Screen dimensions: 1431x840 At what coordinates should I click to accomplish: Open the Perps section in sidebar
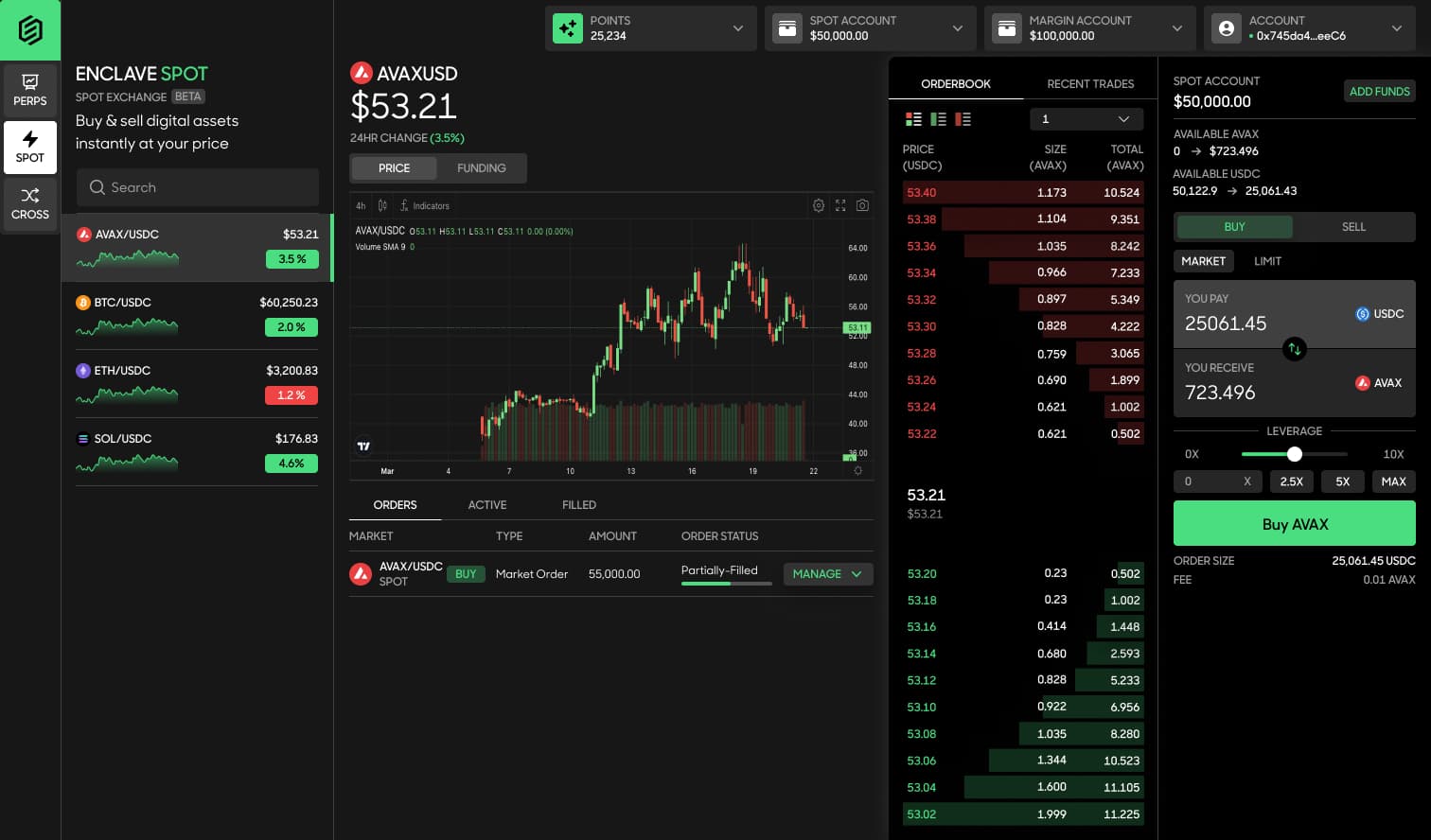[x=30, y=90]
